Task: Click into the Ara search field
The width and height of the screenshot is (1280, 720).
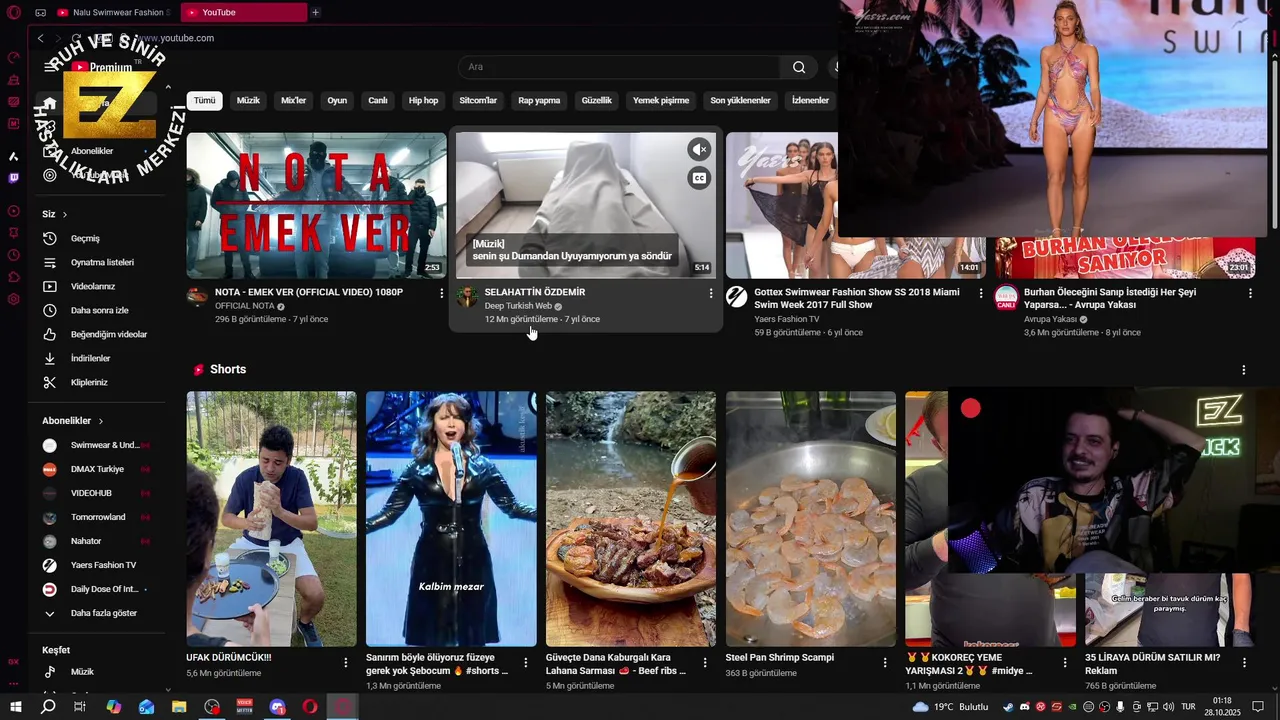Action: (x=620, y=67)
